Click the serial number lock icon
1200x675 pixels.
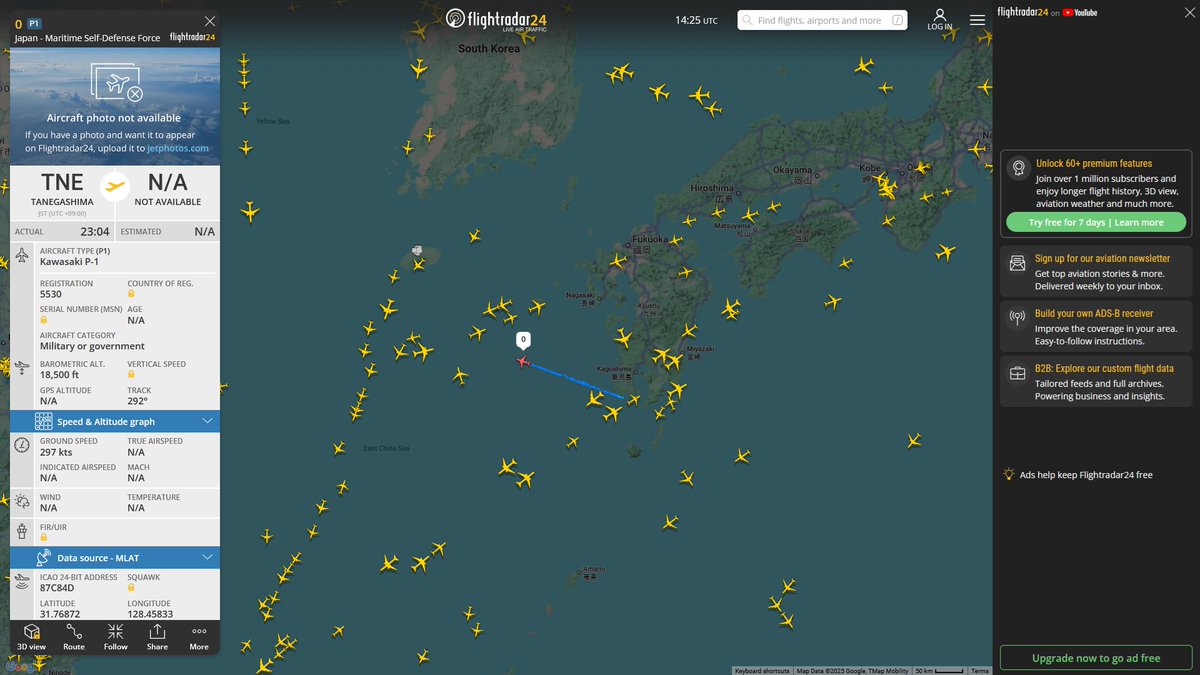click(44, 320)
